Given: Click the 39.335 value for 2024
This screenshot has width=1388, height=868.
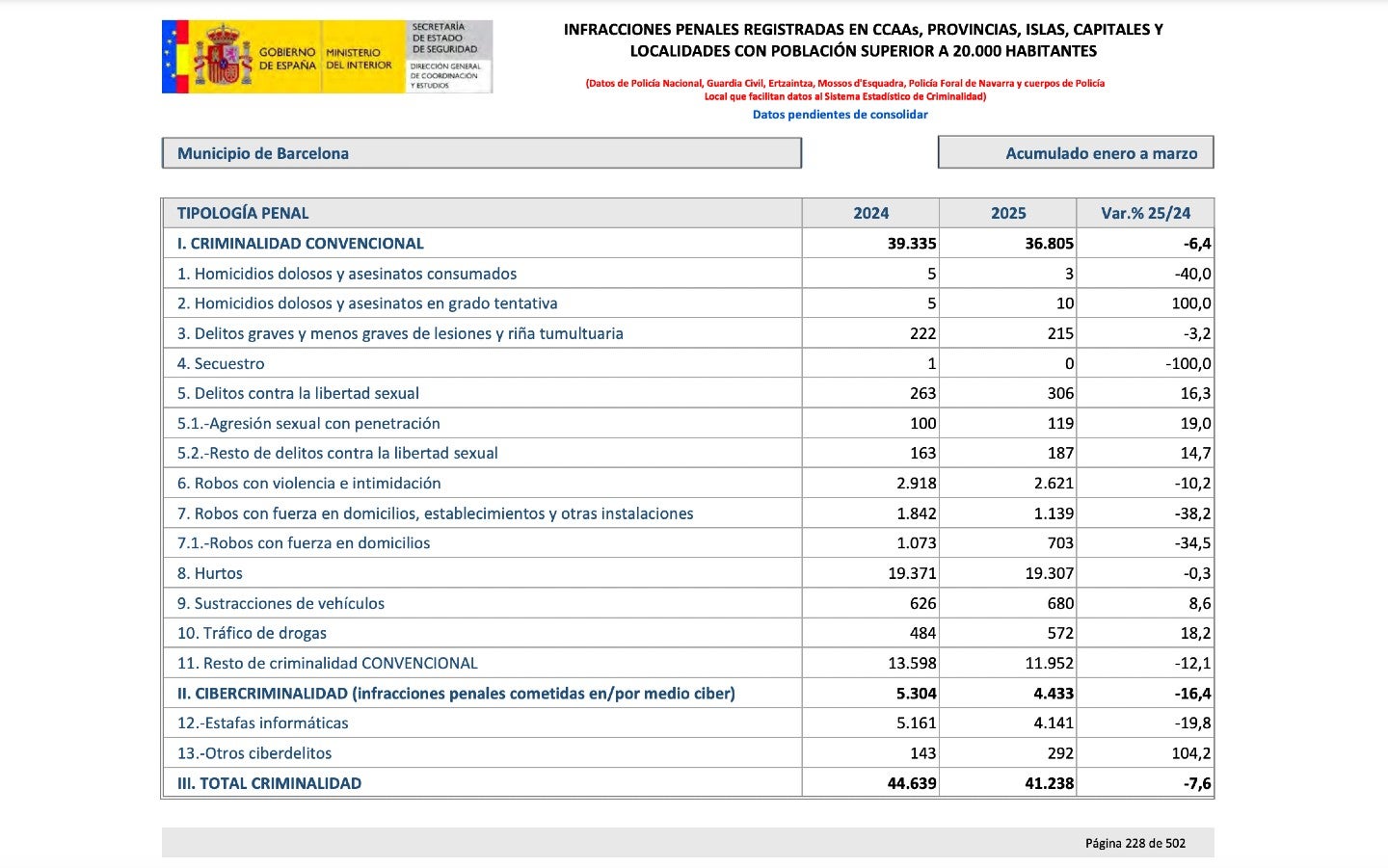Looking at the screenshot, I should (912, 244).
